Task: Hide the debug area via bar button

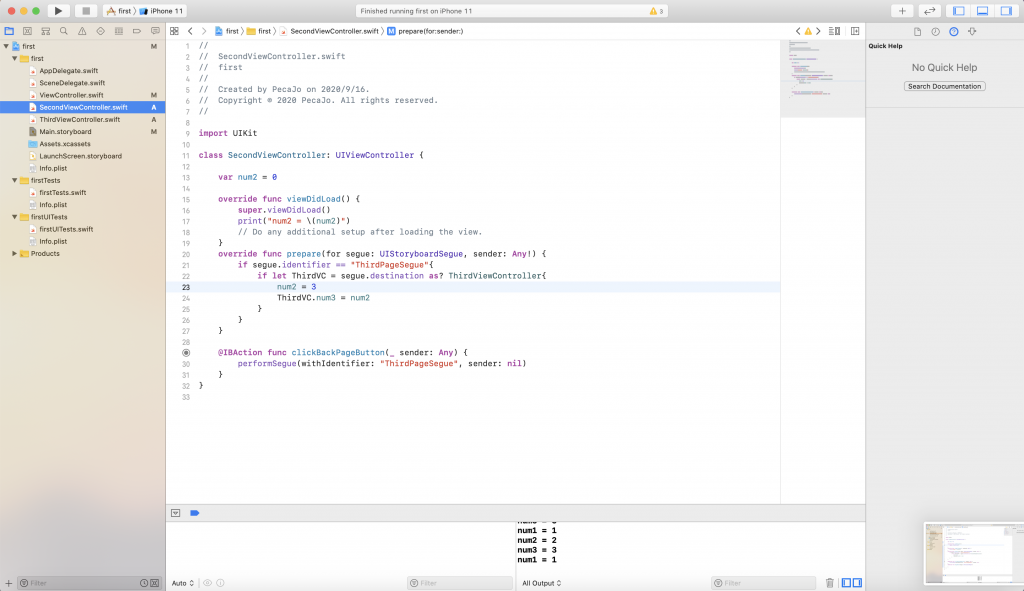Action: pyautogui.click(x=176, y=513)
